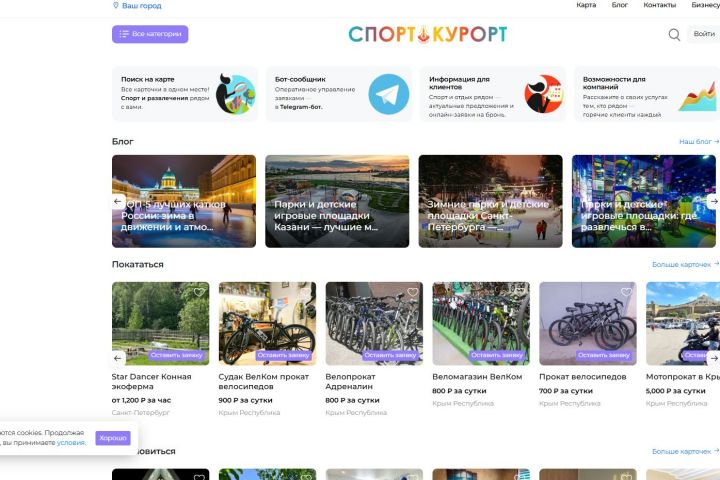Favorite the Судак ВелКом прокат card heart
The height and width of the screenshot is (480, 720).
click(x=306, y=292)
